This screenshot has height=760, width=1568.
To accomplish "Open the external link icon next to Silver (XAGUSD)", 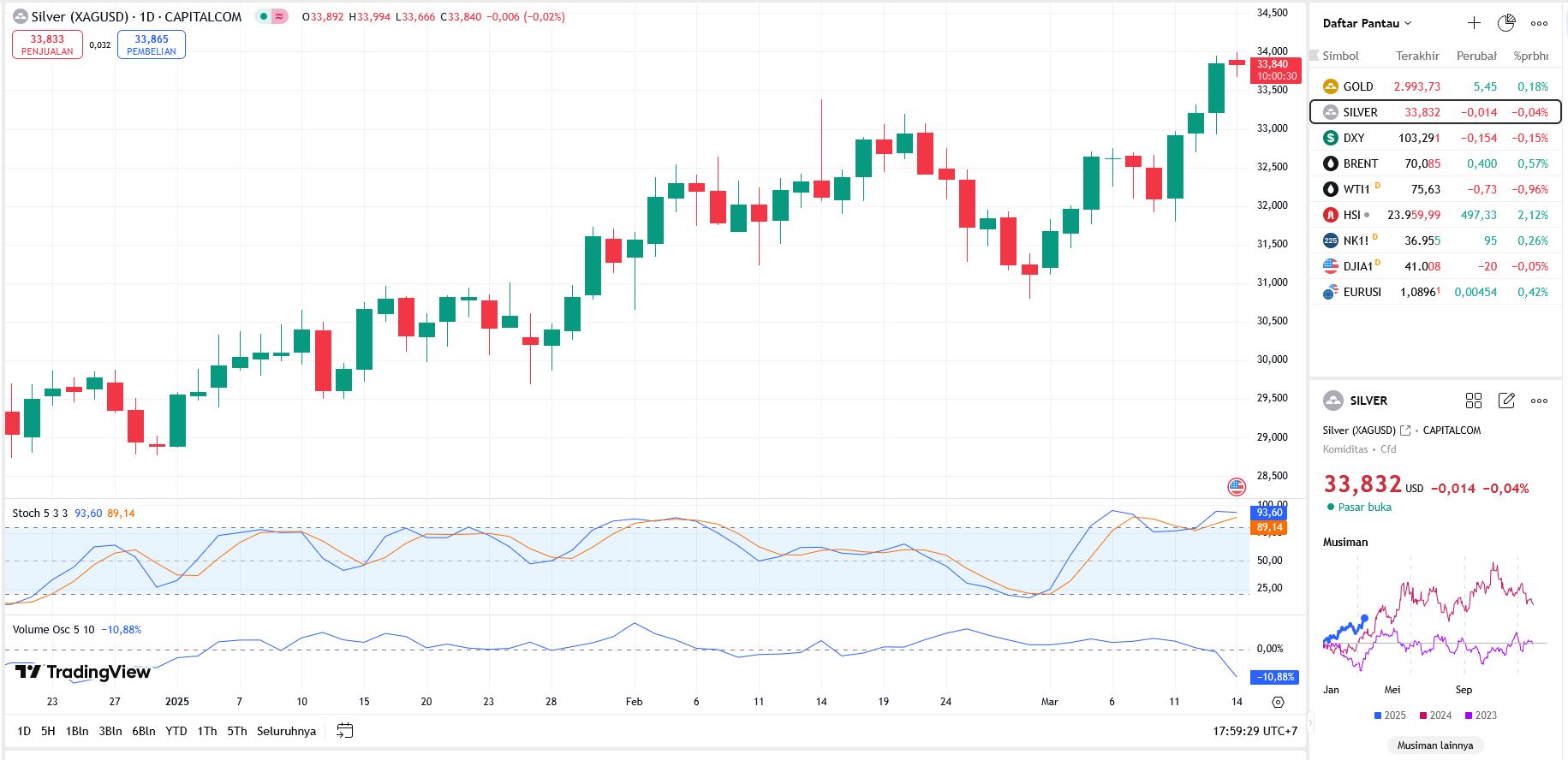I will (x=1404, y=430).
